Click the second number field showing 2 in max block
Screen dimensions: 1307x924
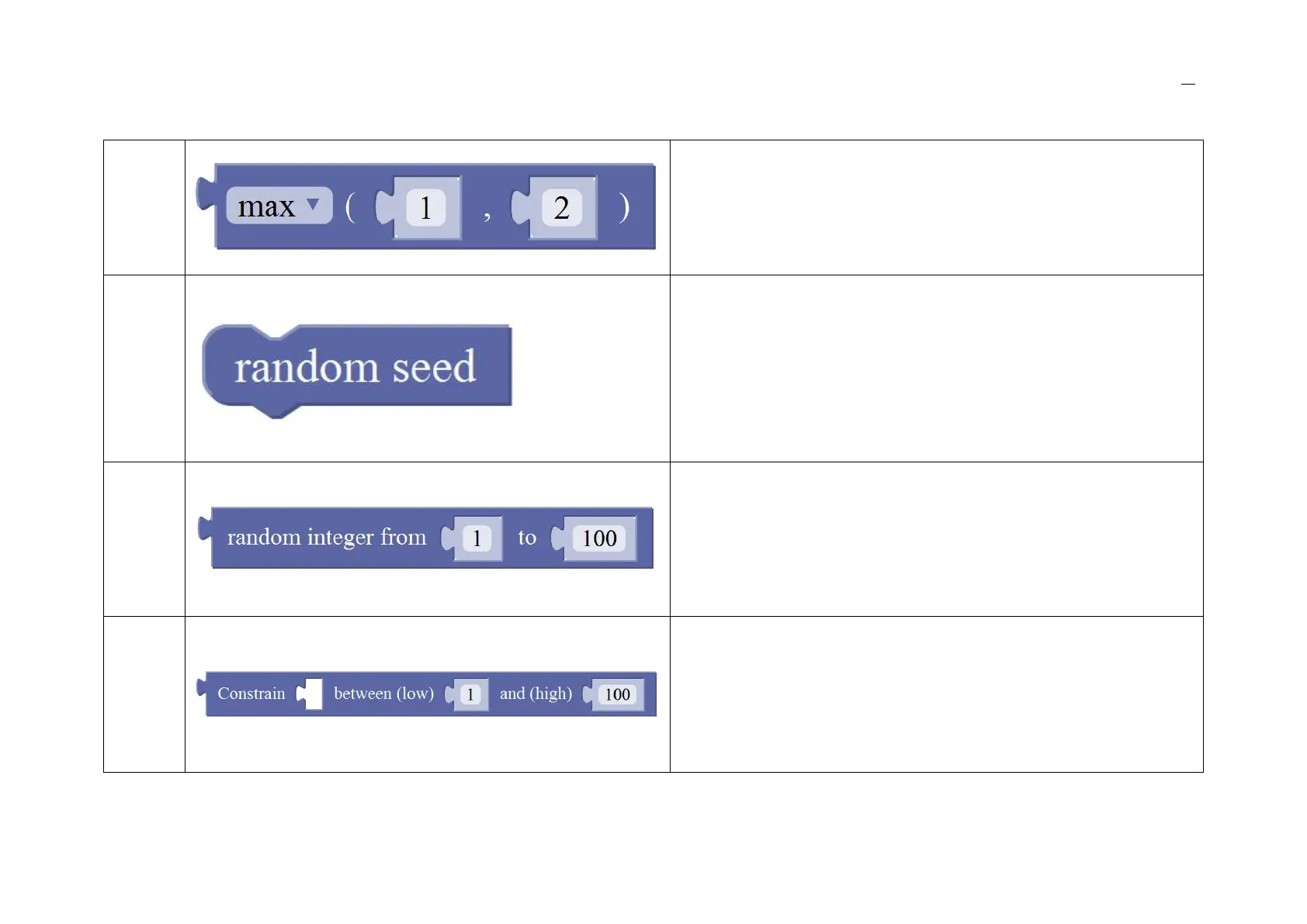(561, 208)
